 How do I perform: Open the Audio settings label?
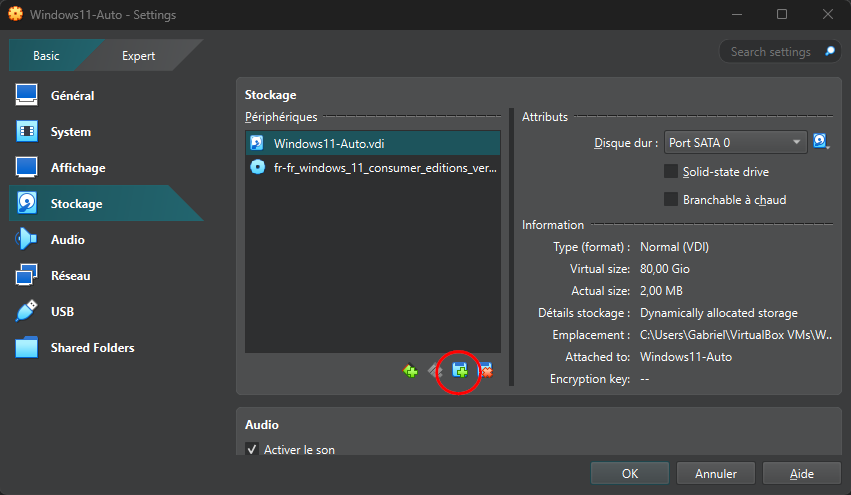coord(68,239)
